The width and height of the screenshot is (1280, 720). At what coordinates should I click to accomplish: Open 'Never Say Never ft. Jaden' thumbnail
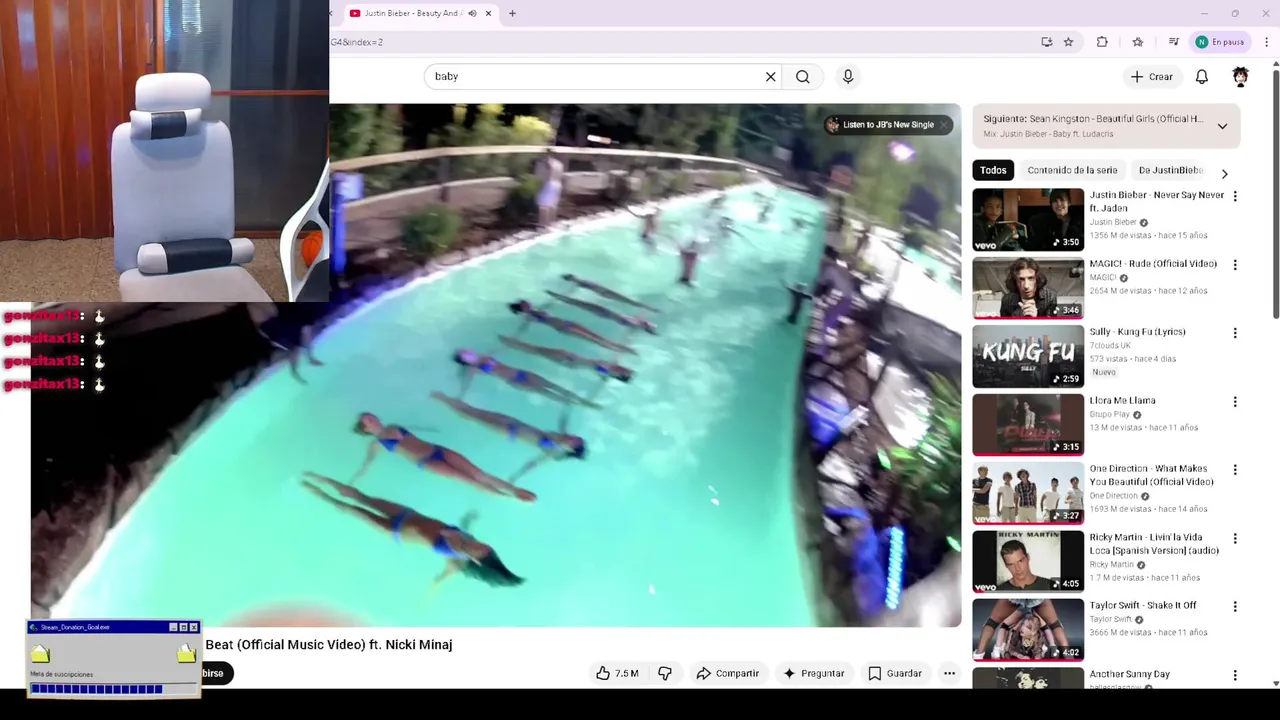[x=1028, y=219]
